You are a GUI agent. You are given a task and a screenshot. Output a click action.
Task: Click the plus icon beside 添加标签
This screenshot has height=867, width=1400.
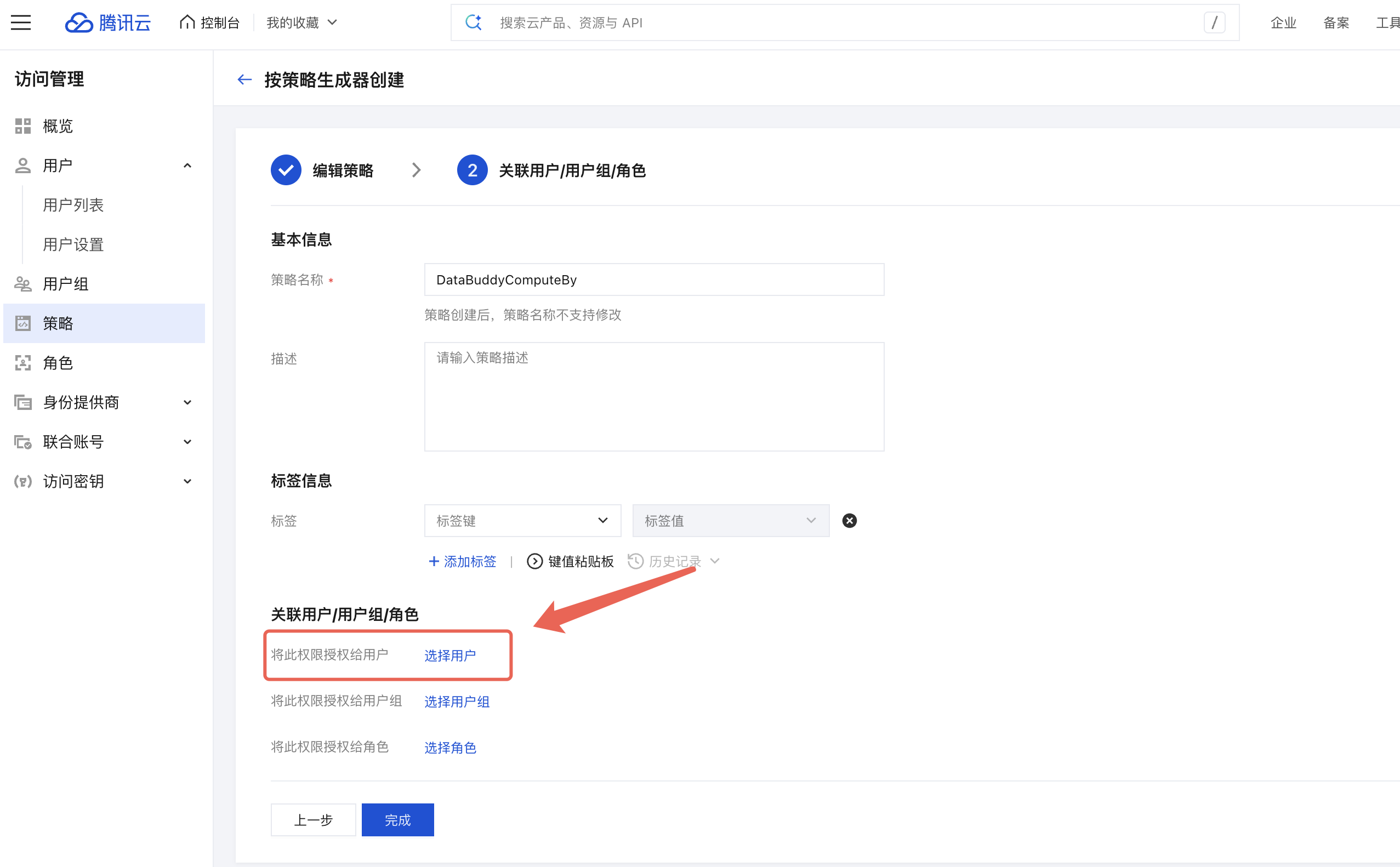coord(434,561)
